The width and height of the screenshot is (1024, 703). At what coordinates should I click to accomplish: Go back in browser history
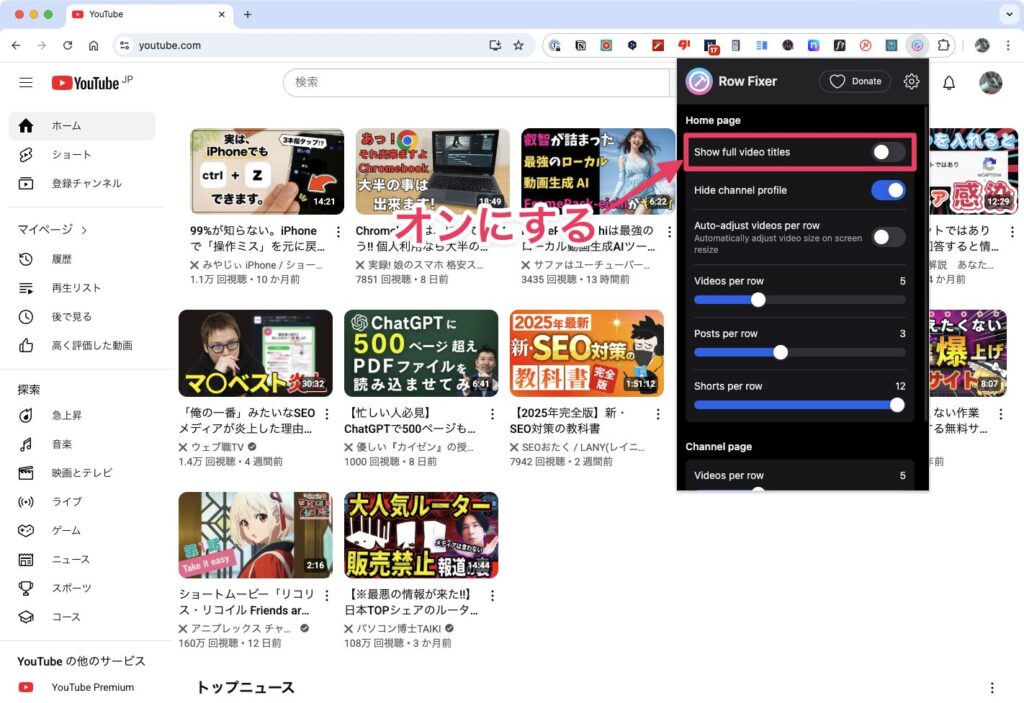click(x=16, y=45)
